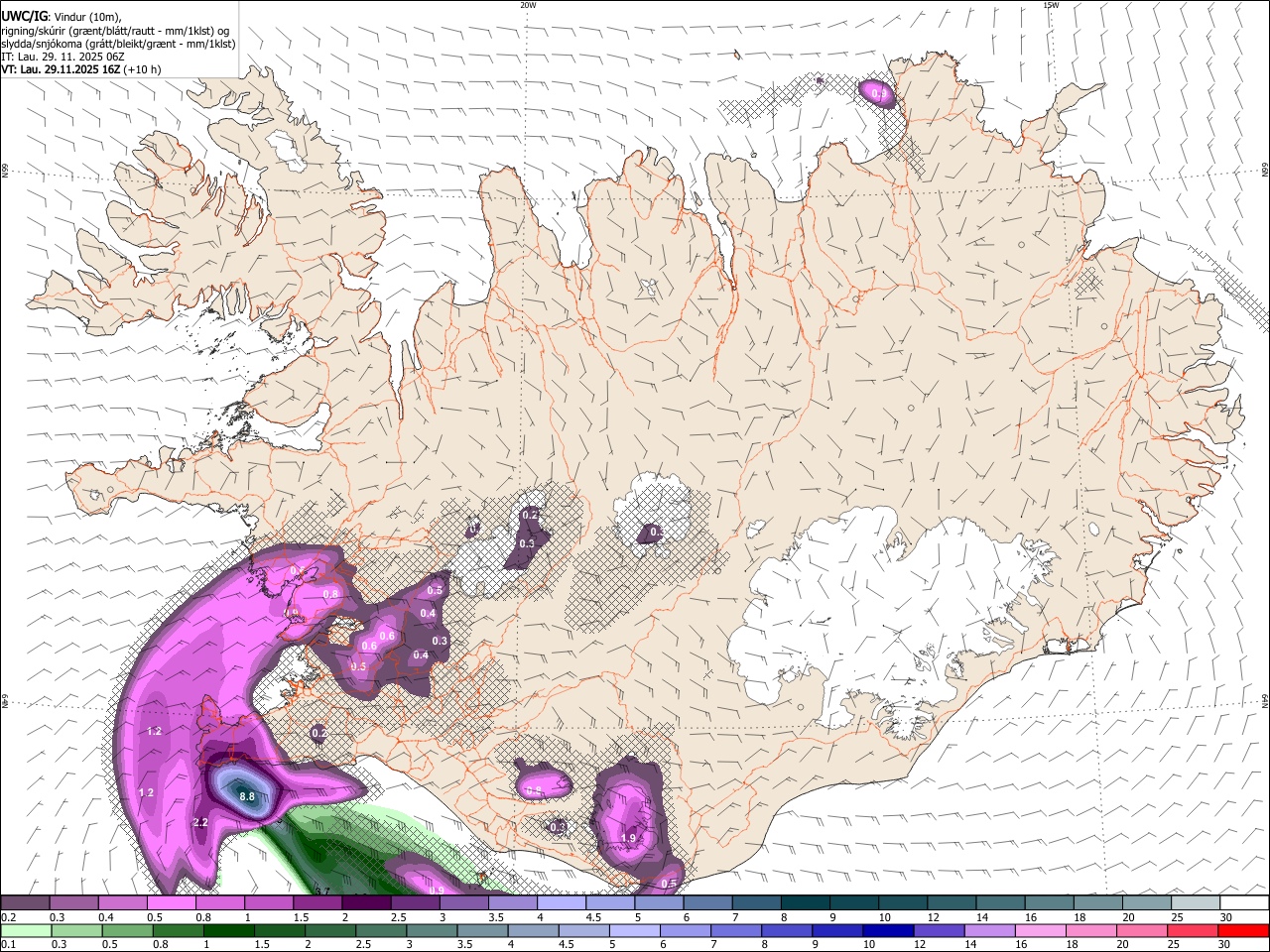Pick the blue rain swatch between 8 and 9

787,931
